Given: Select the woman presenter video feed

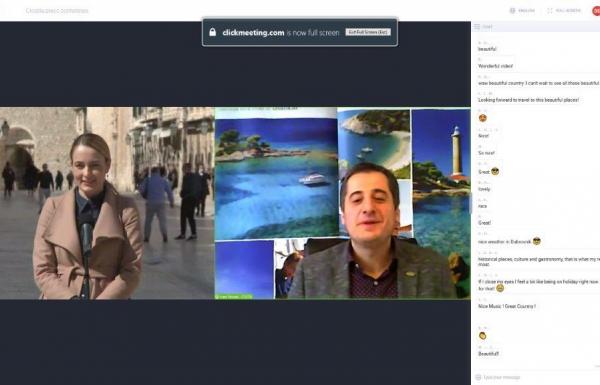Looking at the screenshot, I should click(x=107, y=203).
